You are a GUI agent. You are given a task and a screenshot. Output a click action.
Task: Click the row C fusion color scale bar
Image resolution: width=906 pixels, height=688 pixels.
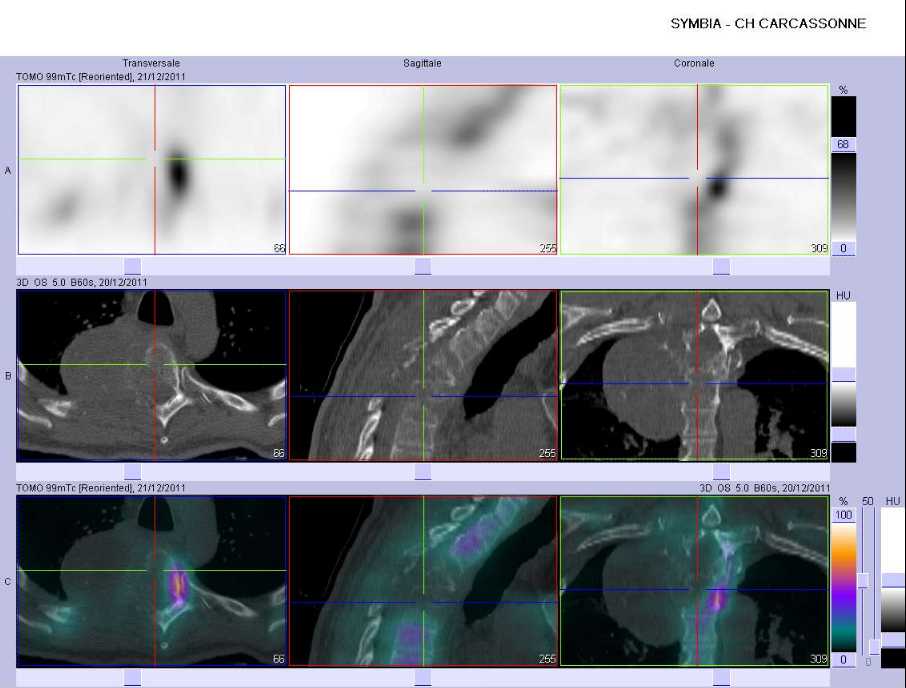pyautogui.click(x=843, y=587)
